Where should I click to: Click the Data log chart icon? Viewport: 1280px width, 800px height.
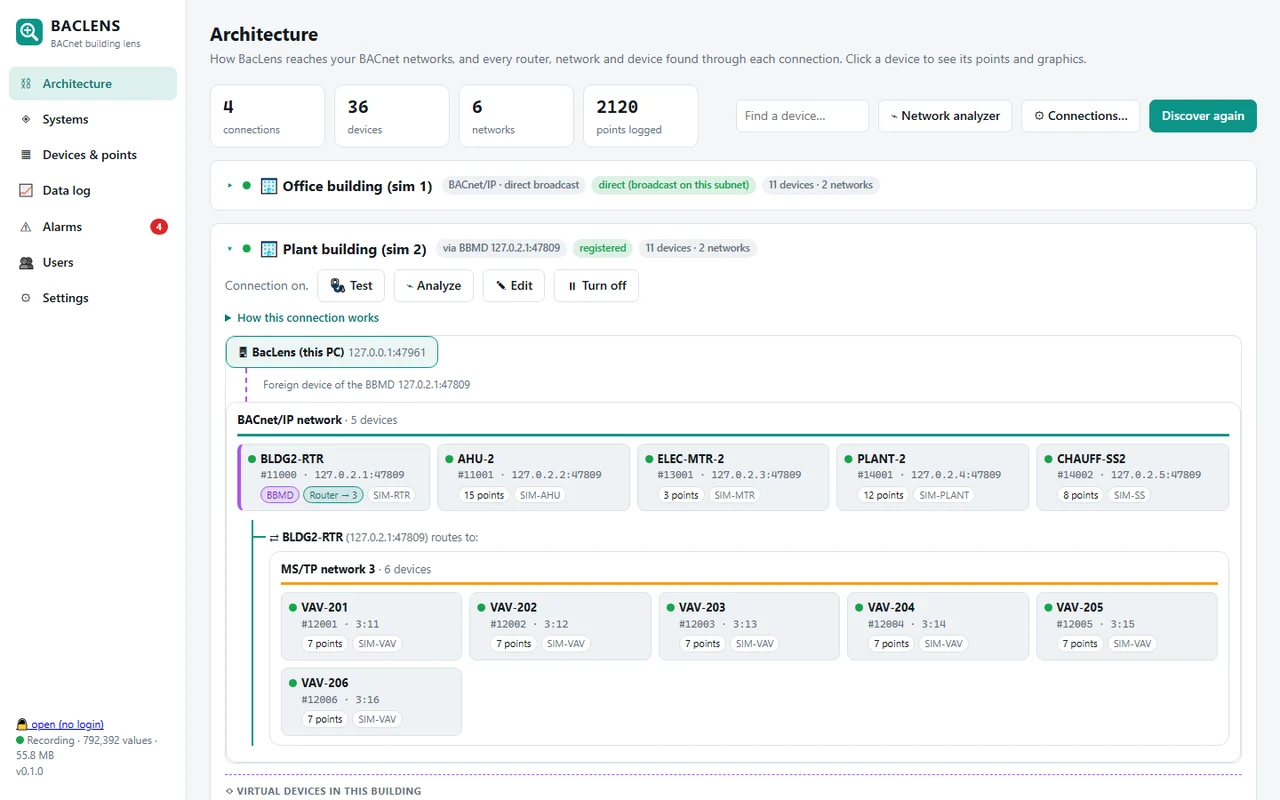(x=26, y=191)
